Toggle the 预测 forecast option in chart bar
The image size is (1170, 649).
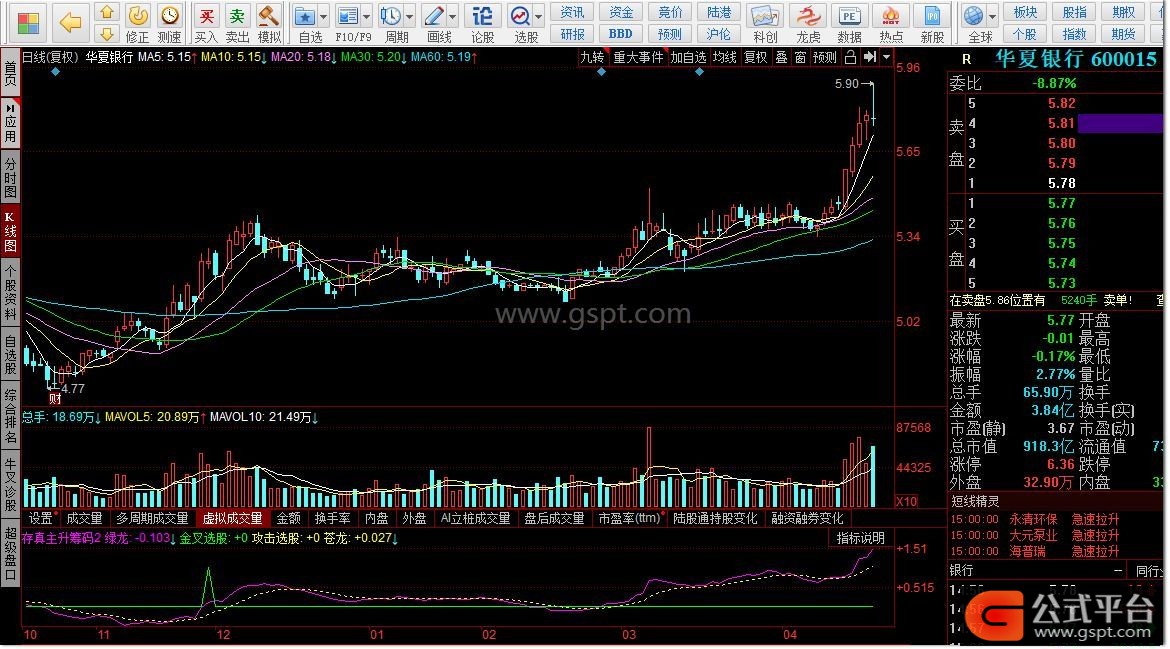(x=825, y=57)
